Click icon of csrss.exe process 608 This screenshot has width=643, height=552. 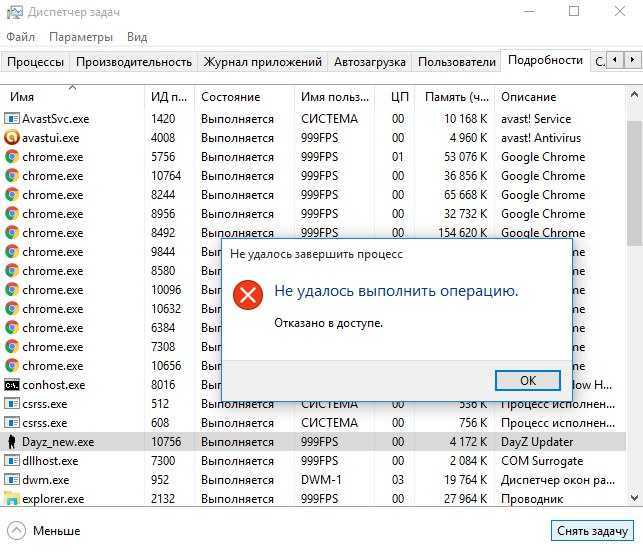[x=11, y=423]
